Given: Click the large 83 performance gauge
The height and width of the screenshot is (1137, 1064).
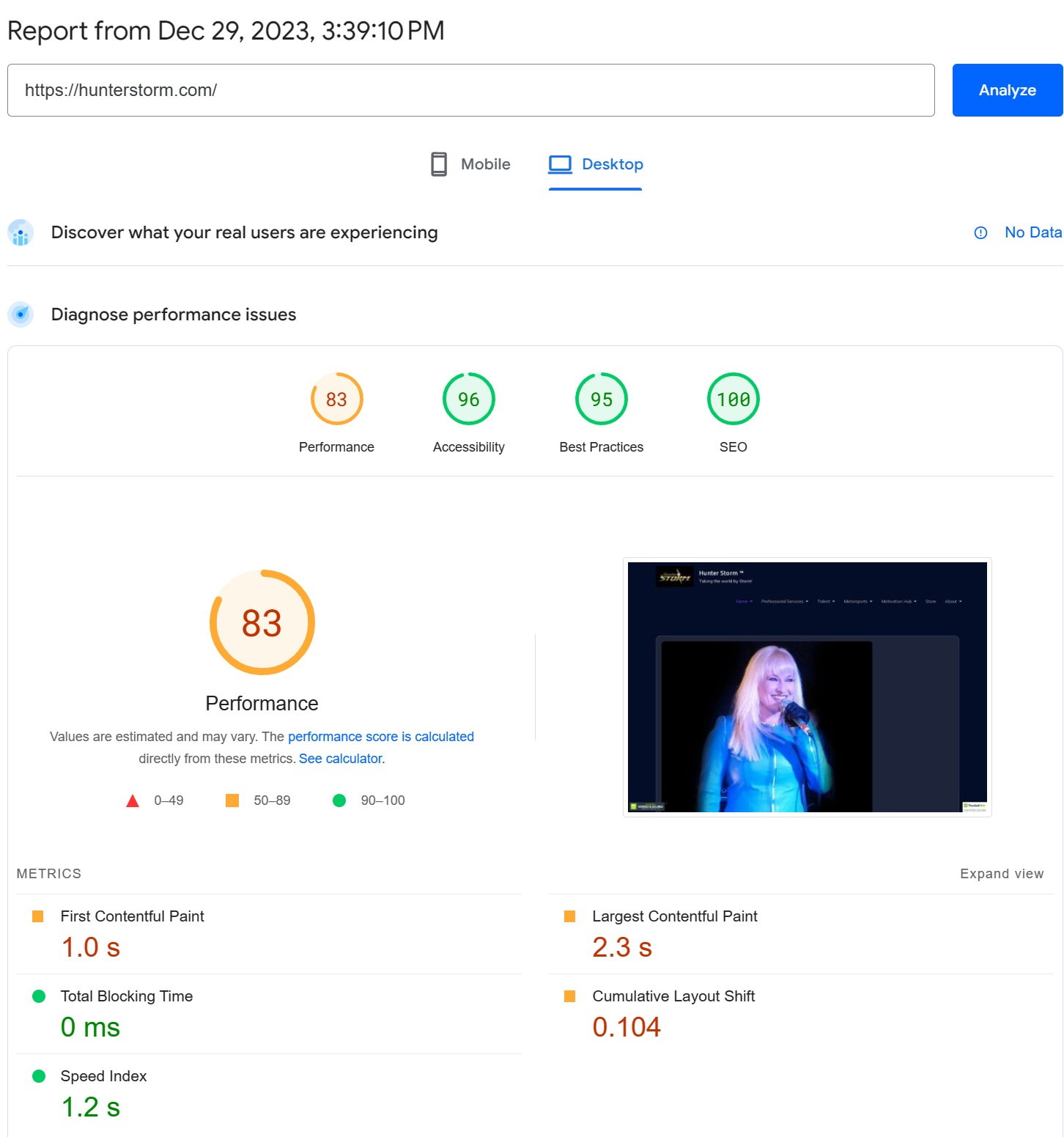Looking at the screenshot, I should click(262, 622).
